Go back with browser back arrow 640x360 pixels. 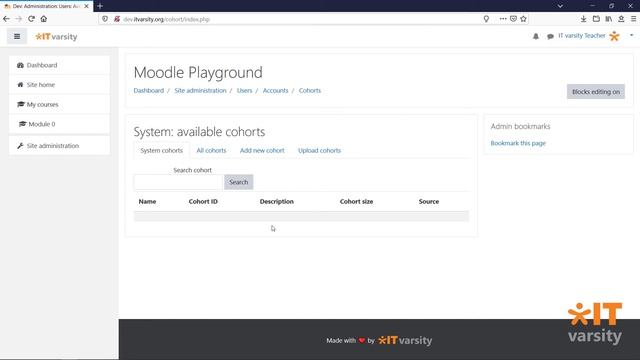[x=6, y=19]
